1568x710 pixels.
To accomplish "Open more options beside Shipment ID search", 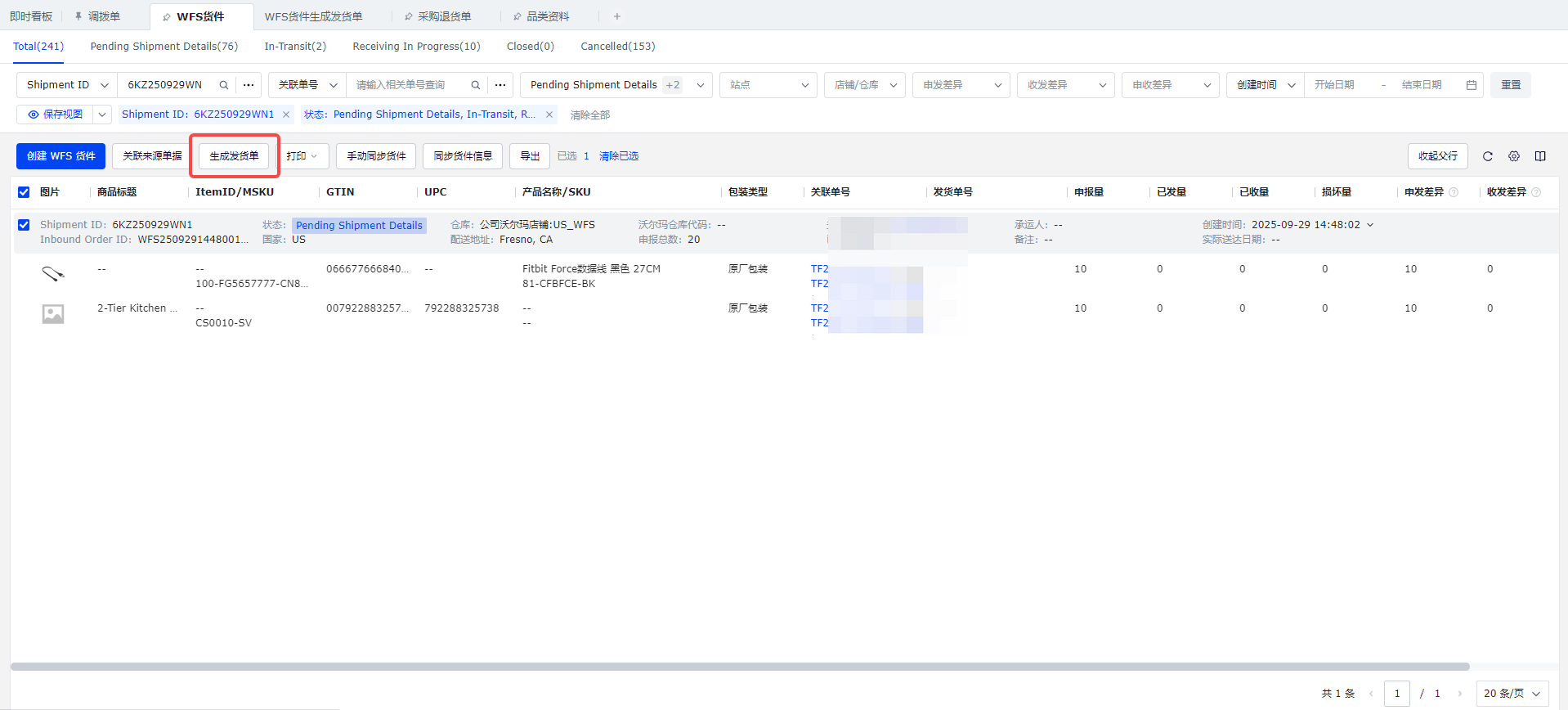I will 249,85.
